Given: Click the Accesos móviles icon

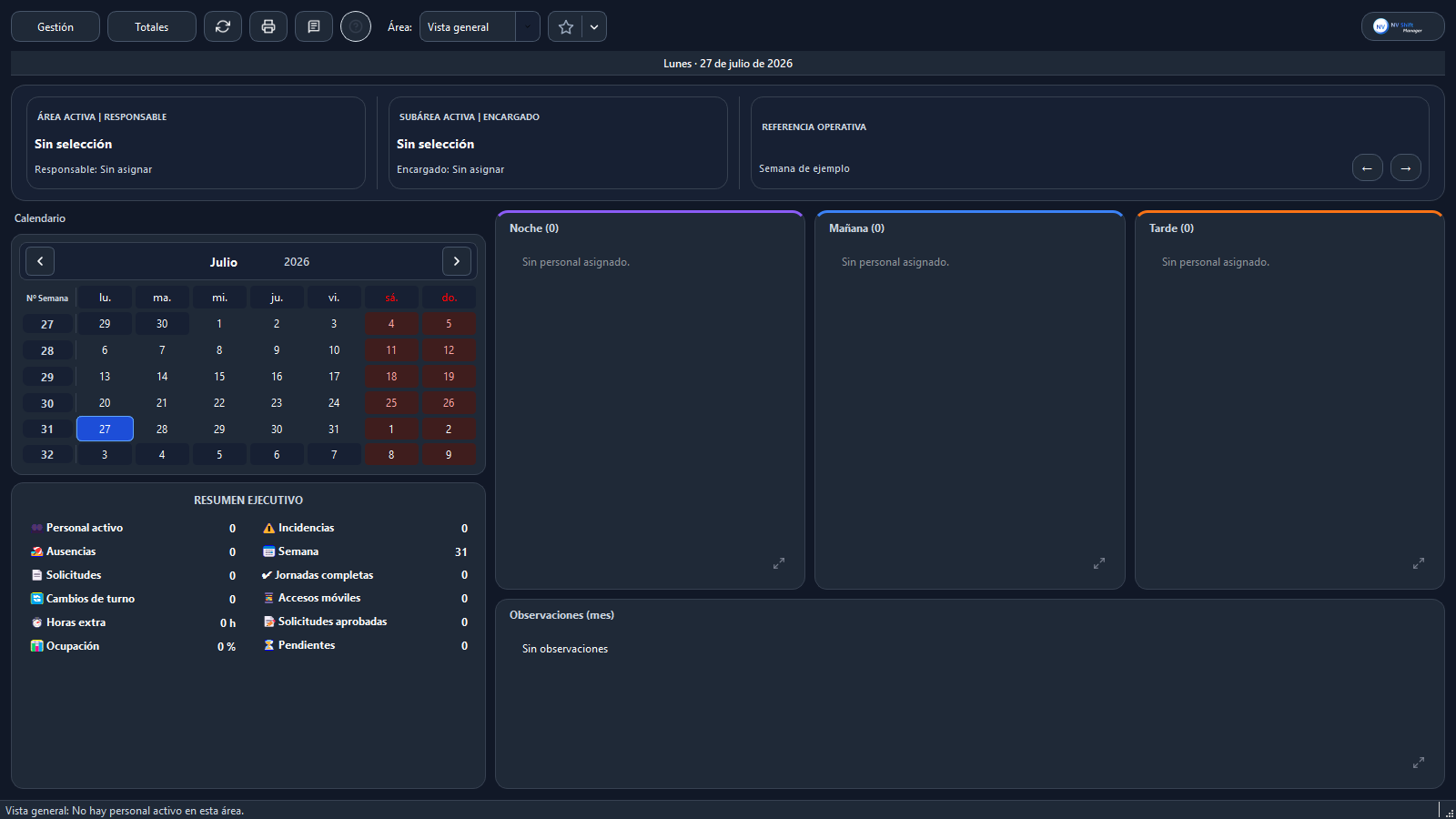Looking at the screenshot, I should point(269,598).
